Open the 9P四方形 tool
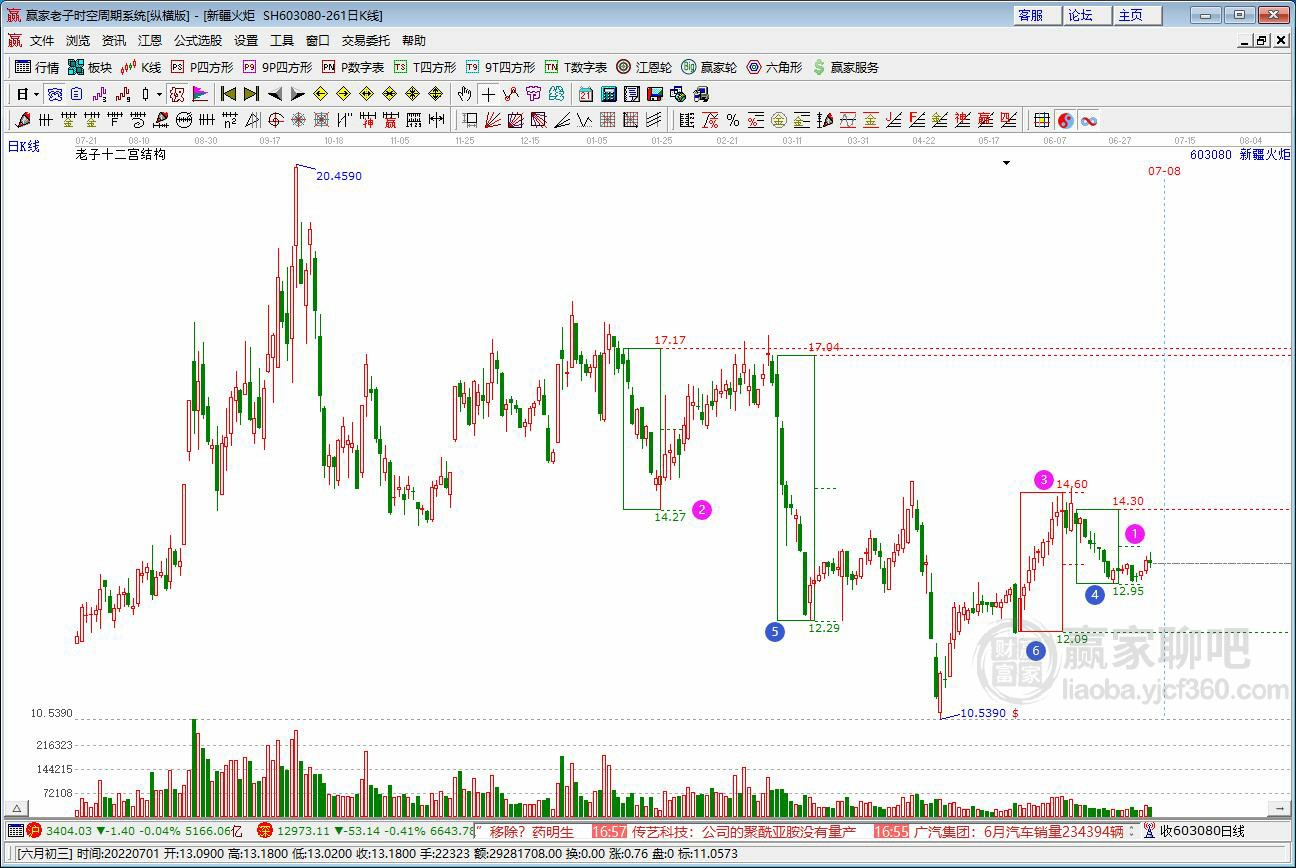This screenshot has height=868, width=1296. 278,67
